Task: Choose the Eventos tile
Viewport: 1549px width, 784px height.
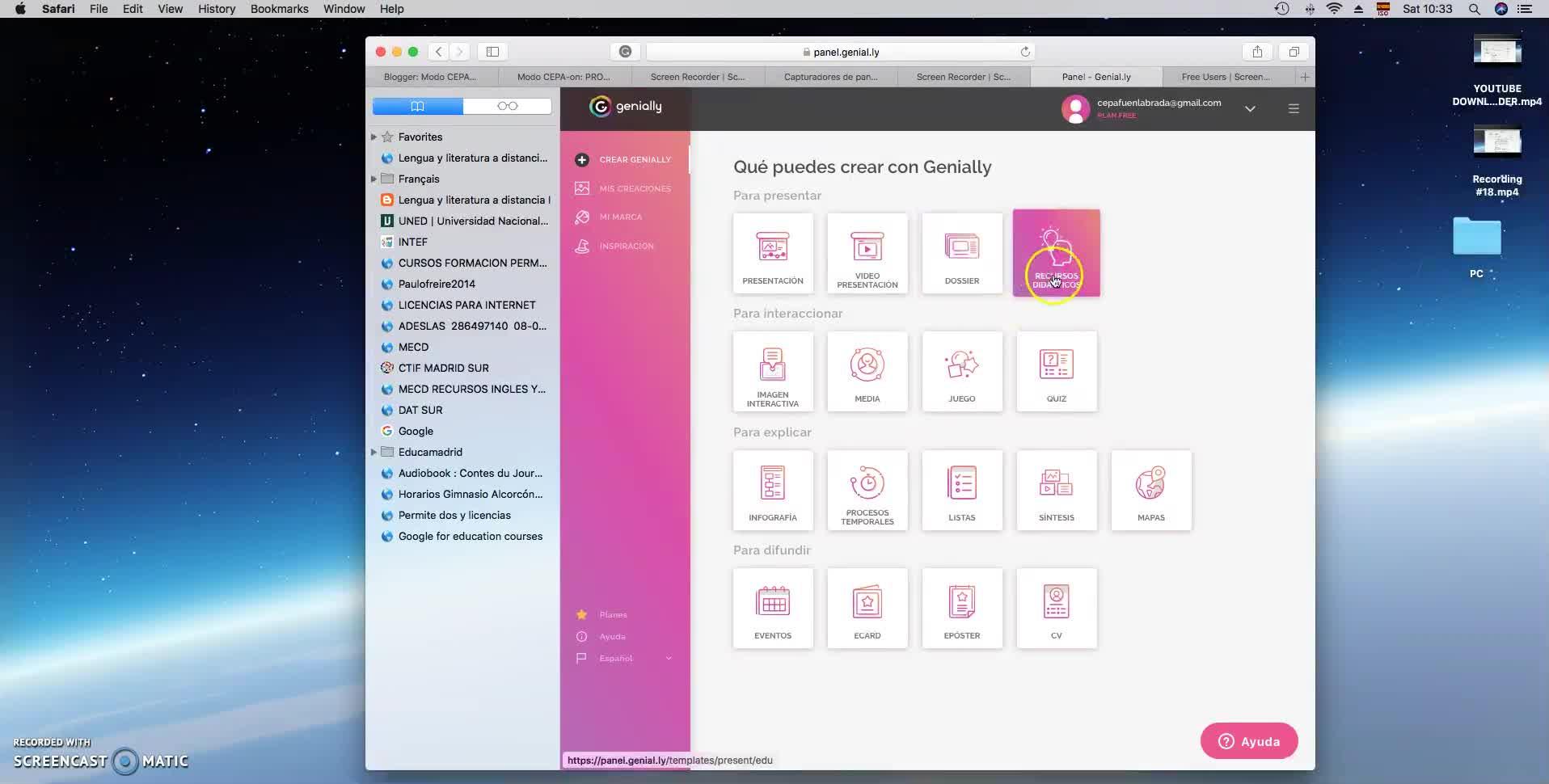Action: pos(773,609)
